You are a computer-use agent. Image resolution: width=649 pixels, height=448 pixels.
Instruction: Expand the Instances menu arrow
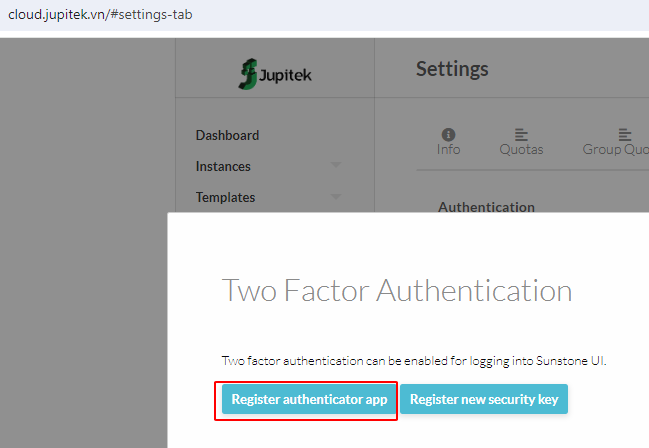point(336,165)
